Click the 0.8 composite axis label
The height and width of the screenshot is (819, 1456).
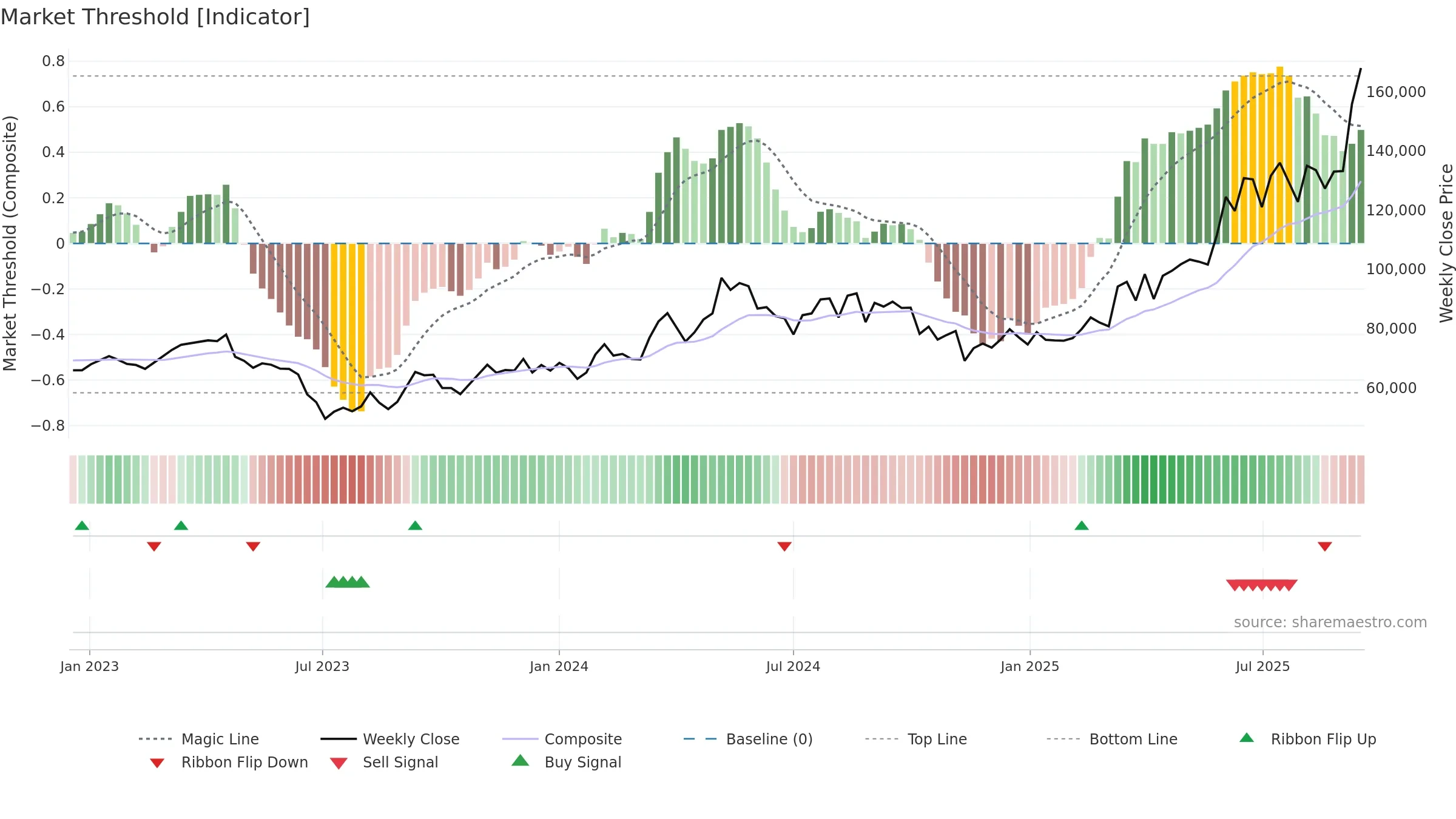(53, 61)
